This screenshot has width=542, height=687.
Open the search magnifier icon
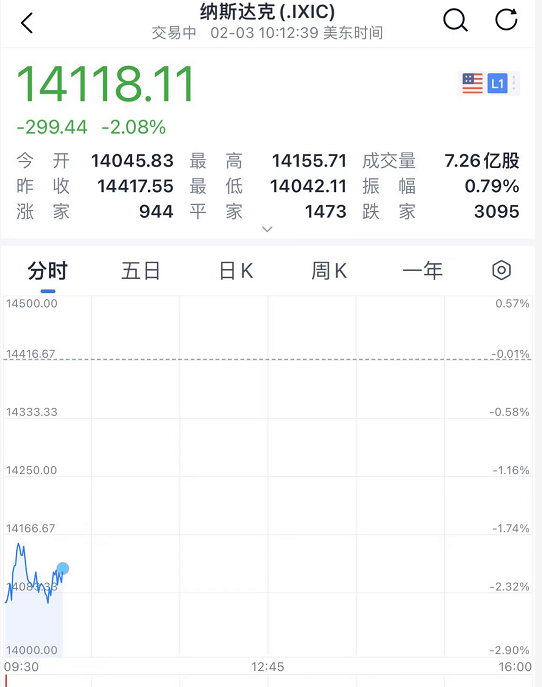click(x=455, y=20)
